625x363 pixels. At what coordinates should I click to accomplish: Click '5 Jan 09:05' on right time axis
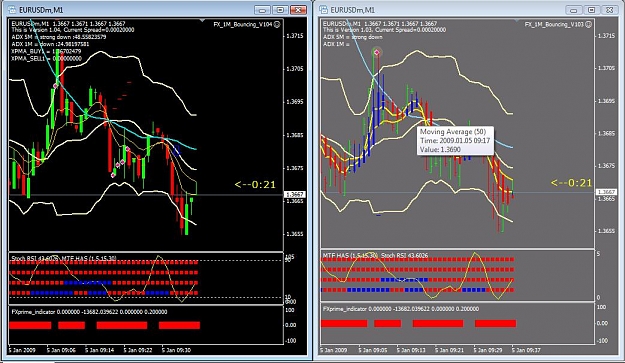[372, 350]
